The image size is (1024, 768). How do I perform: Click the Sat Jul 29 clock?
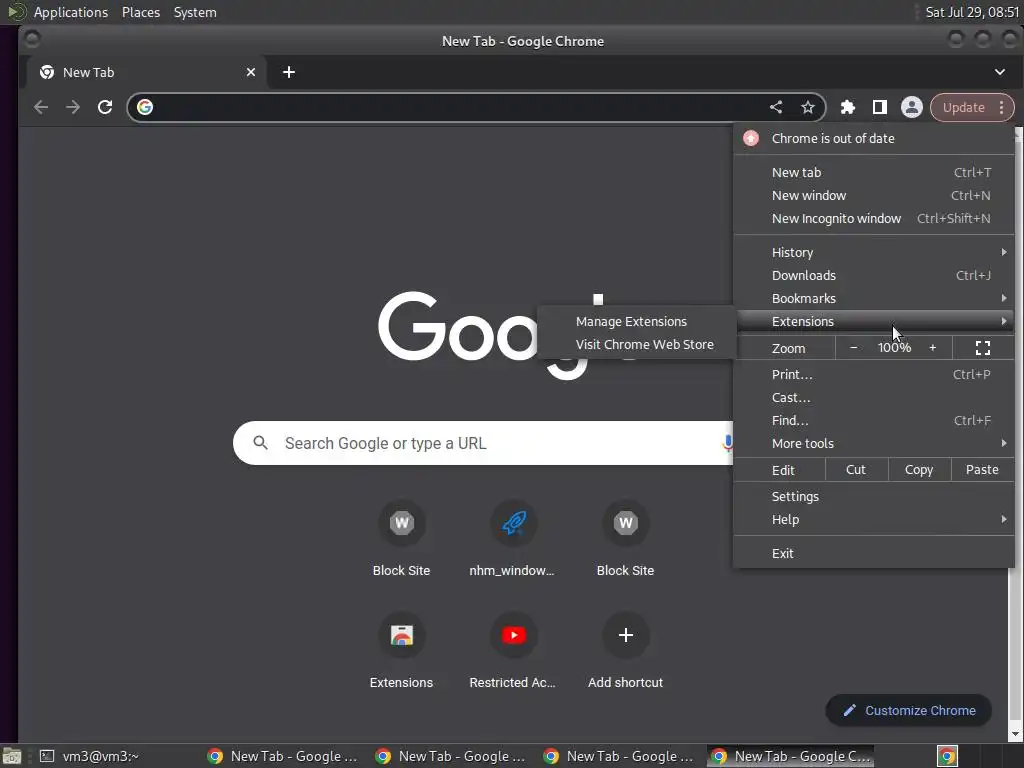(x=972, y=12)
